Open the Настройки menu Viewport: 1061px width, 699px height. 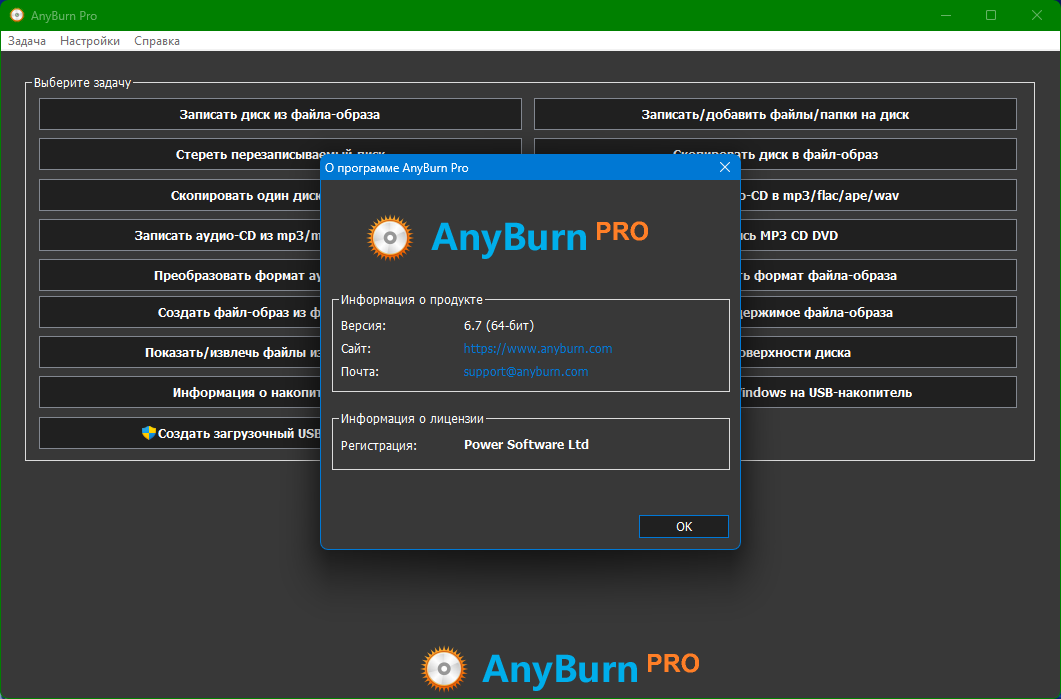point(90,41)
